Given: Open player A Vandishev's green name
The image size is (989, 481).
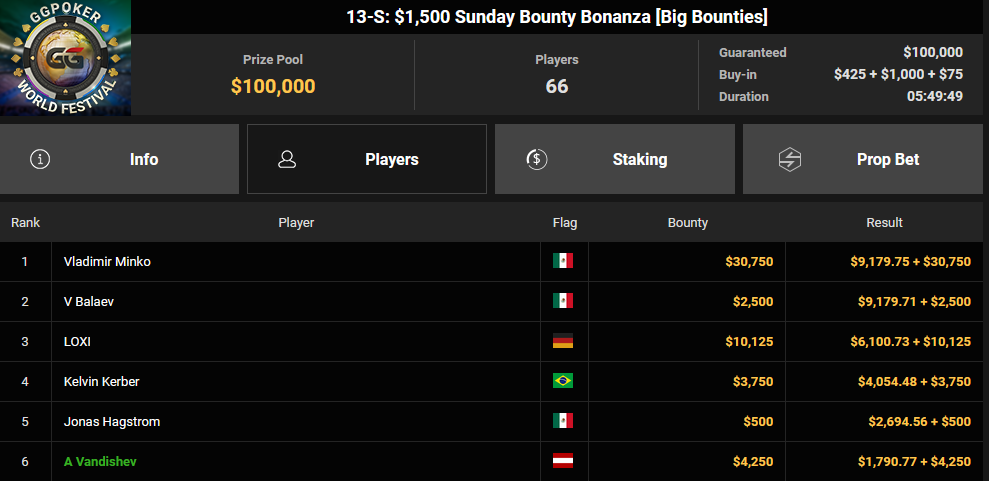Looking at the screenshot, I should [x=100, y=461].
